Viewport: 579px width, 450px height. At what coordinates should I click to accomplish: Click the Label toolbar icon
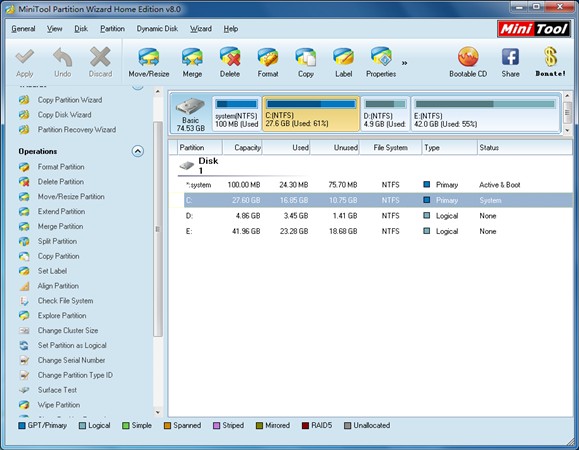tap(343, 57)
